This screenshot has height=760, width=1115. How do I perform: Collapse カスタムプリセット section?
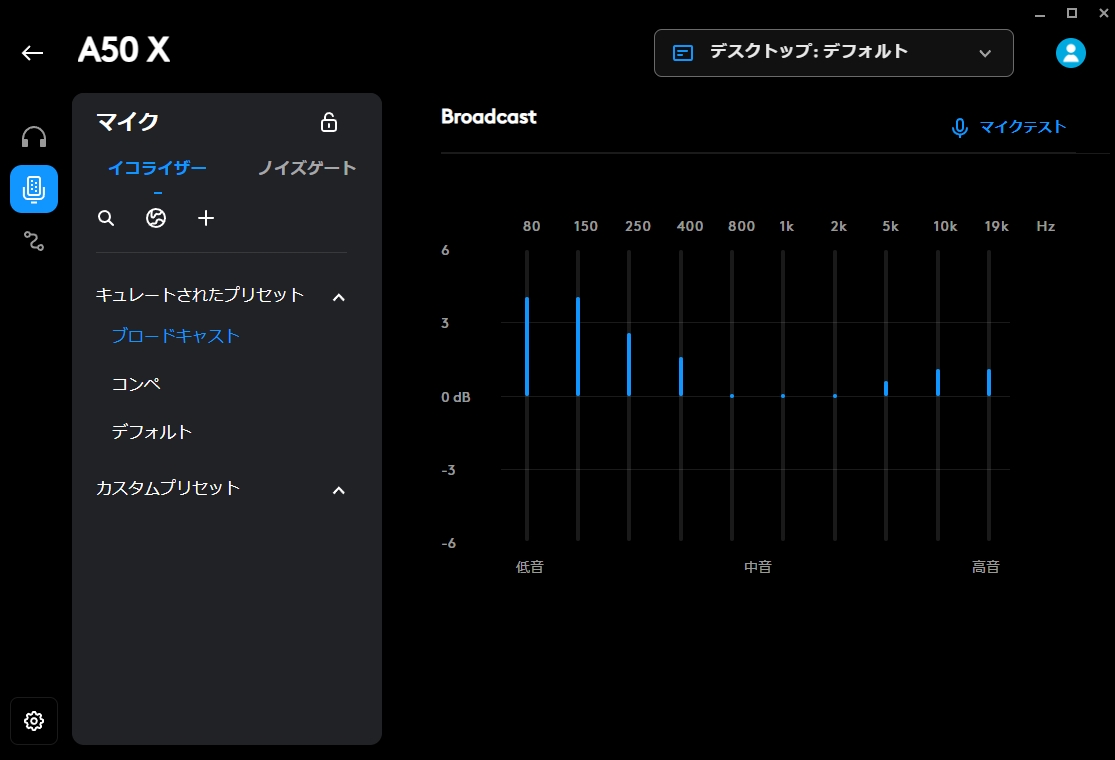(338, 489)
